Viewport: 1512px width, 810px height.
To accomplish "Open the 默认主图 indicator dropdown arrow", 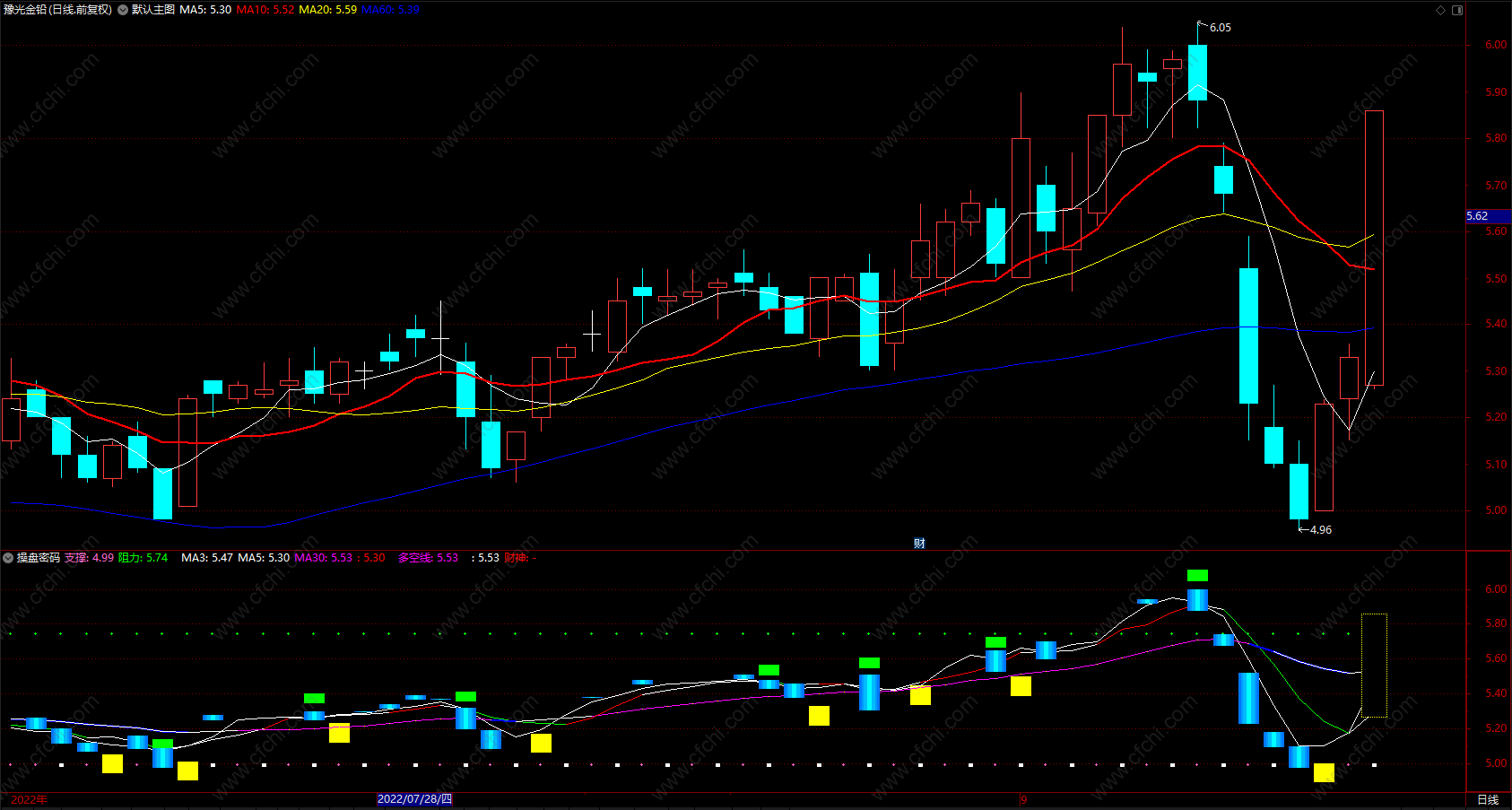I will pos(123,10).
